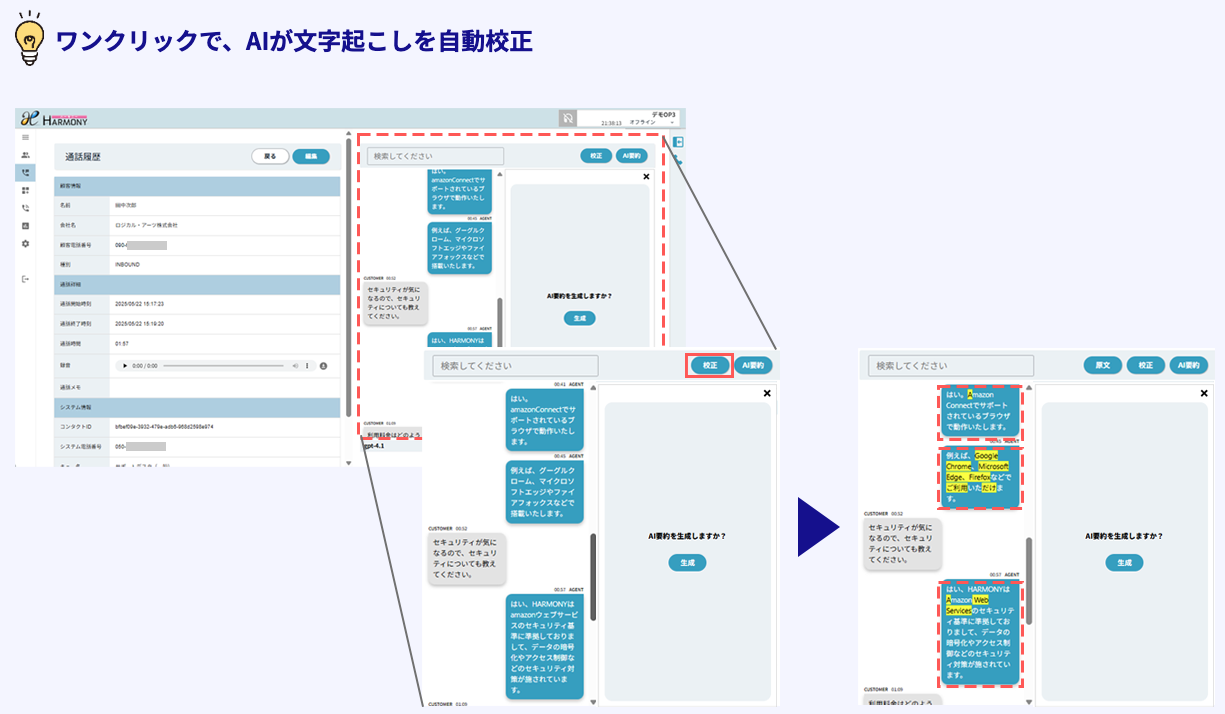Click AI要約 button in the rightmost panel
1225x714 pixels.
(x=1189, y=366)
